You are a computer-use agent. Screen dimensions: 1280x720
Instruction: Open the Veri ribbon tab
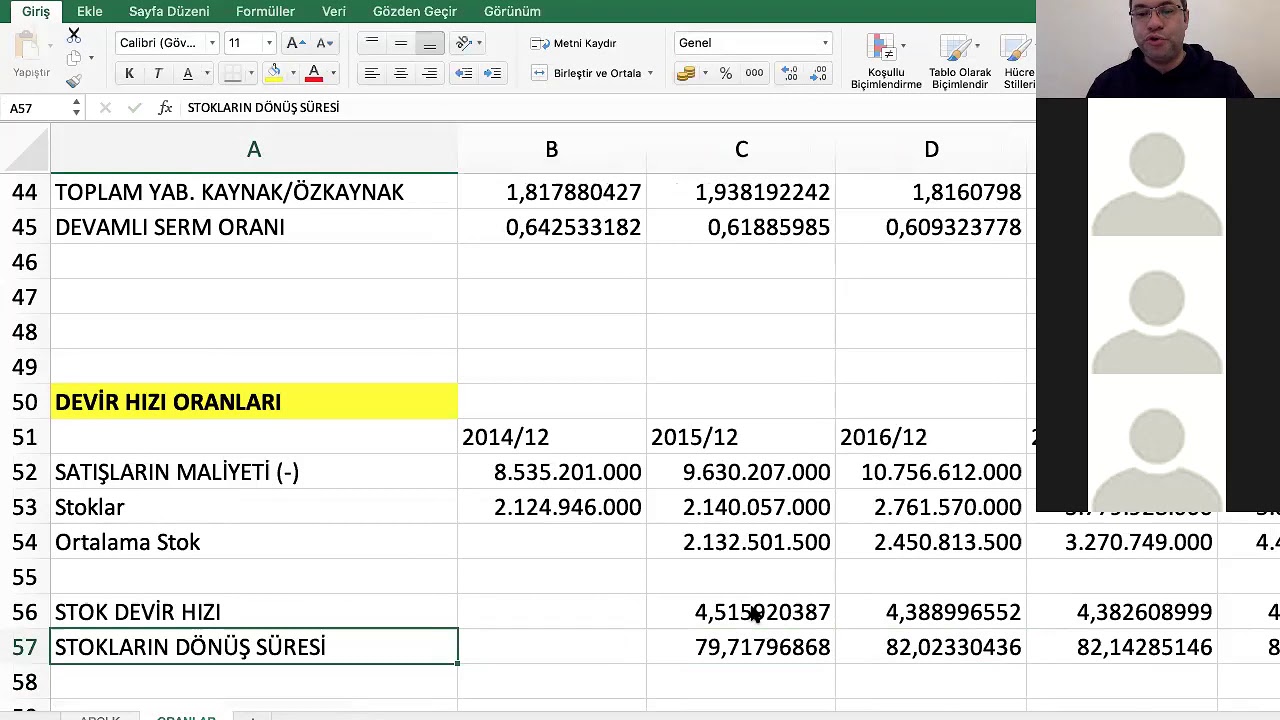(x=334, y=11)
